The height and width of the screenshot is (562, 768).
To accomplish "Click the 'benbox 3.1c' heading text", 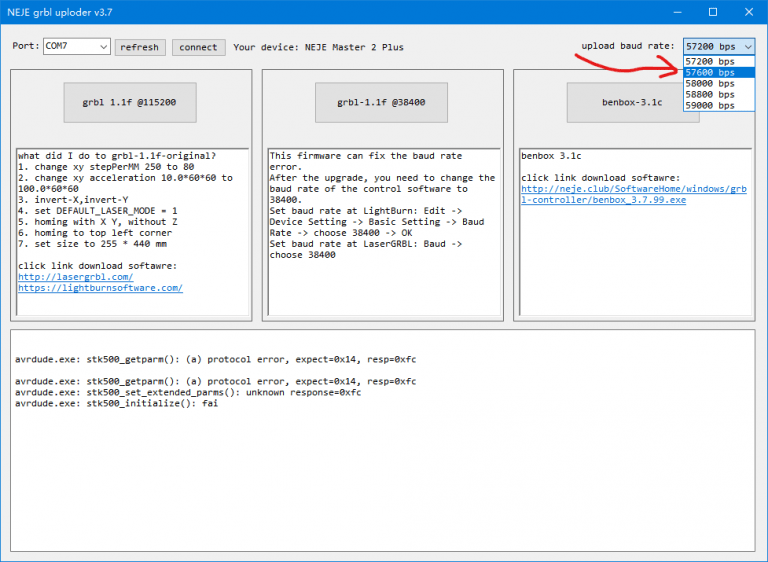I will pyautogui.click(x=551, y=156).
